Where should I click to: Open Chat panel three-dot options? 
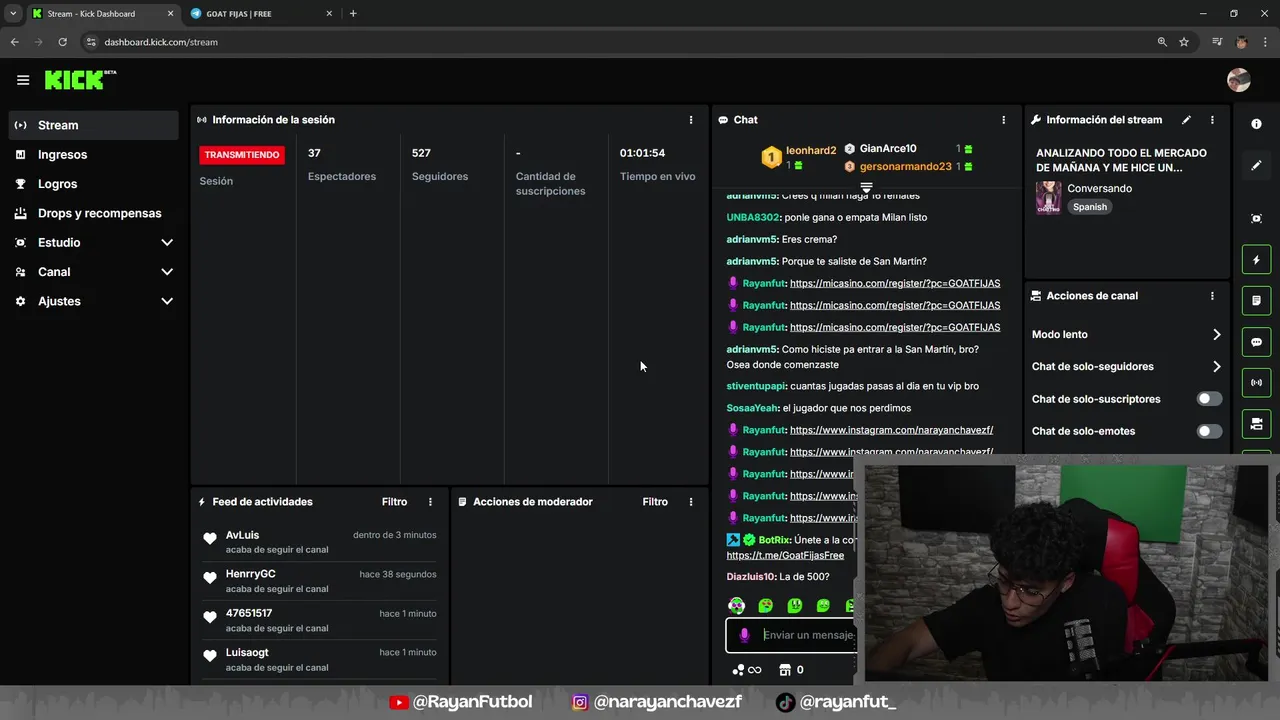click(x=1003, y=120)
